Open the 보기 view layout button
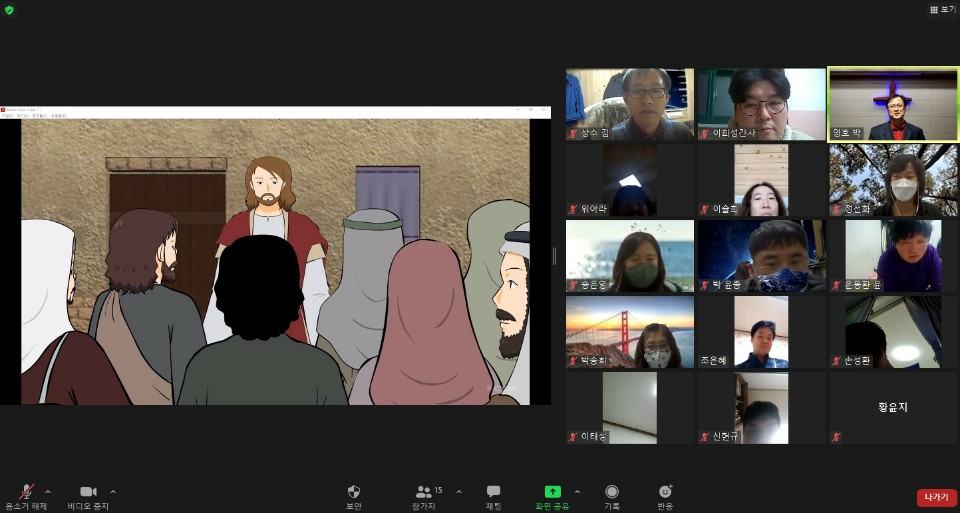The image size is (960, 513). click(943, 10)
